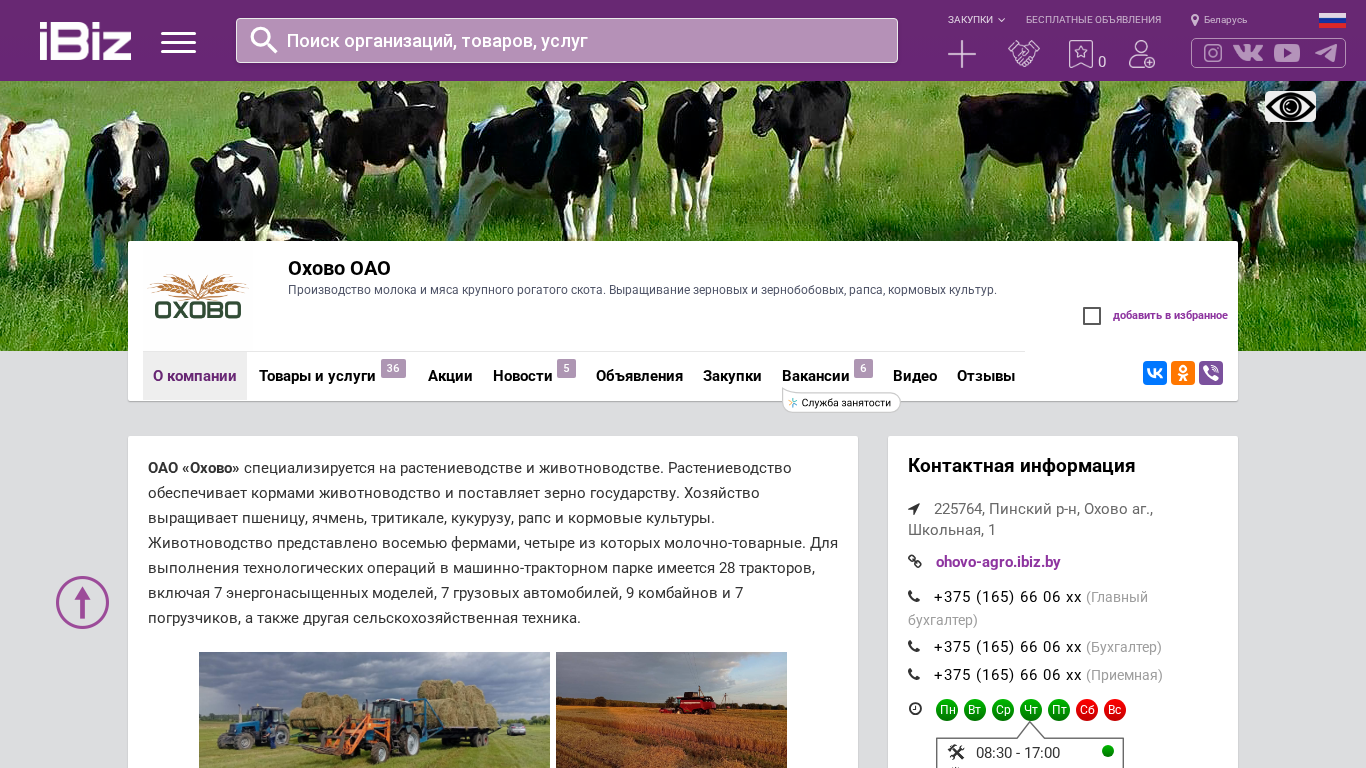
Task: Switch to the Акции tab
Action: (450, 376)
